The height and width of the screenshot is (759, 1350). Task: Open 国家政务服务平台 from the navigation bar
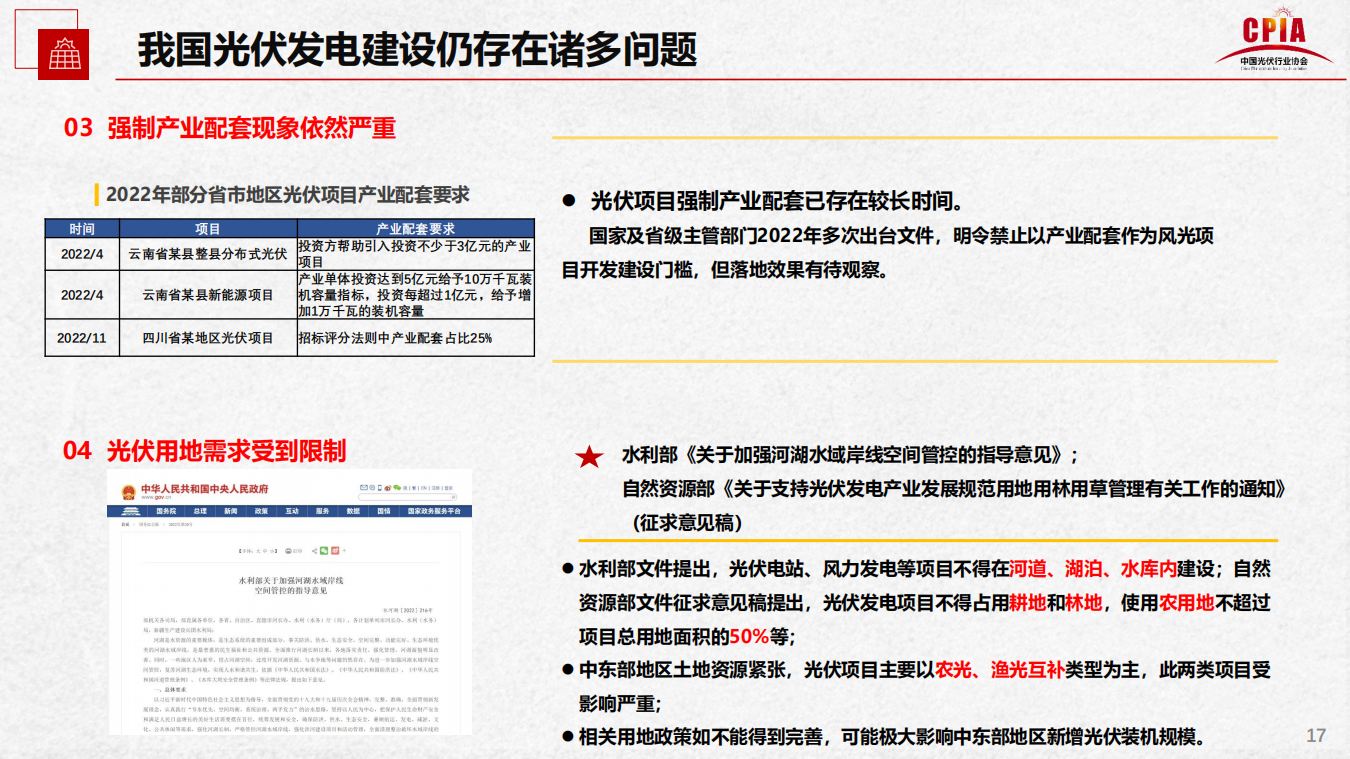coord(435,510)
